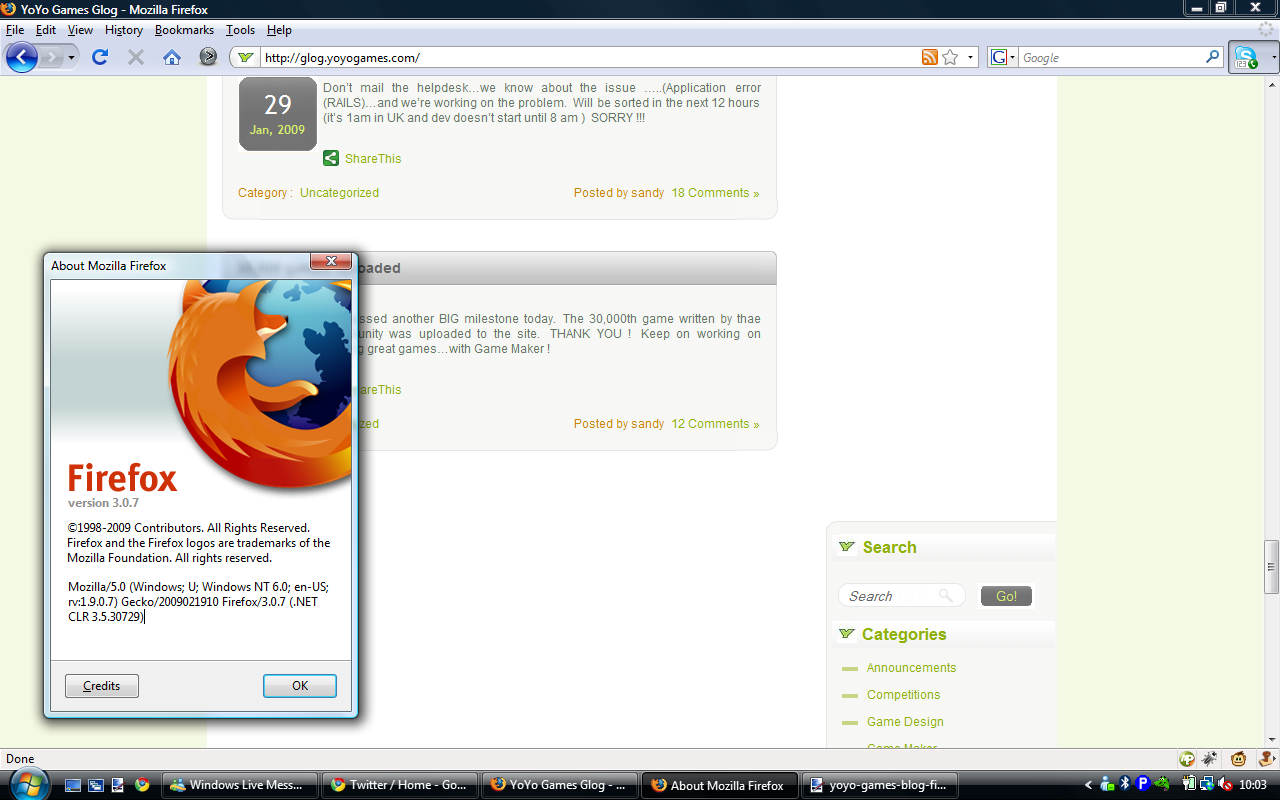Go back with the Back arrow button
1280x800 pixels.
[22, 57]
